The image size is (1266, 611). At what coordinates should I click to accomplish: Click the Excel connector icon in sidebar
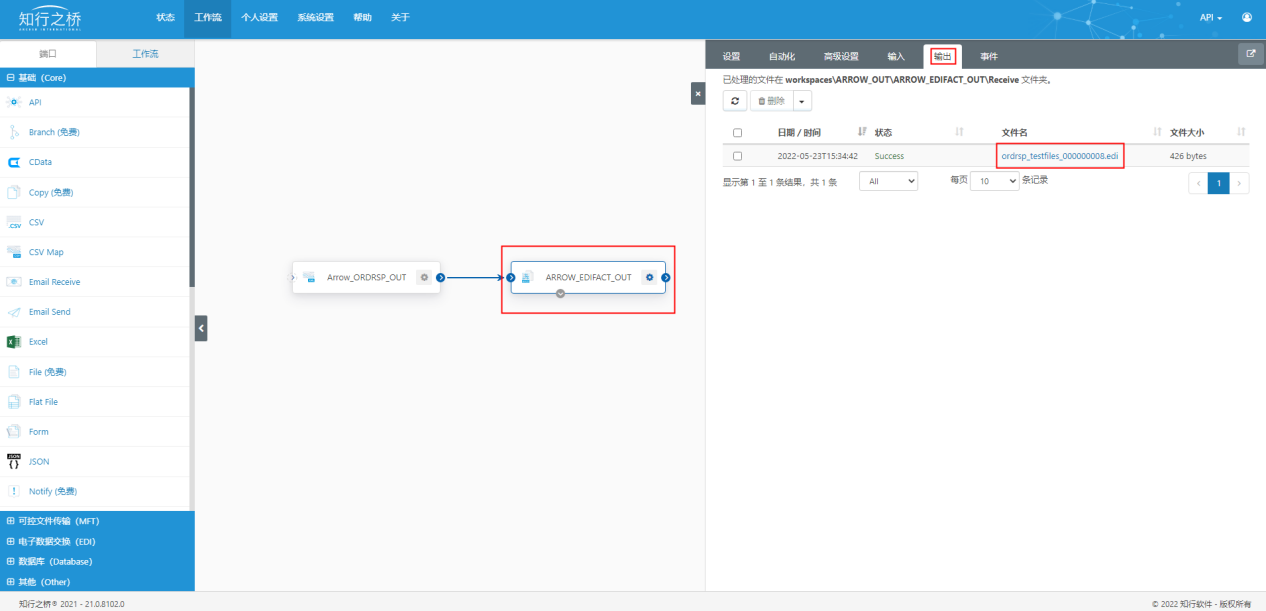pyautogui.click(x=14, y=342)
